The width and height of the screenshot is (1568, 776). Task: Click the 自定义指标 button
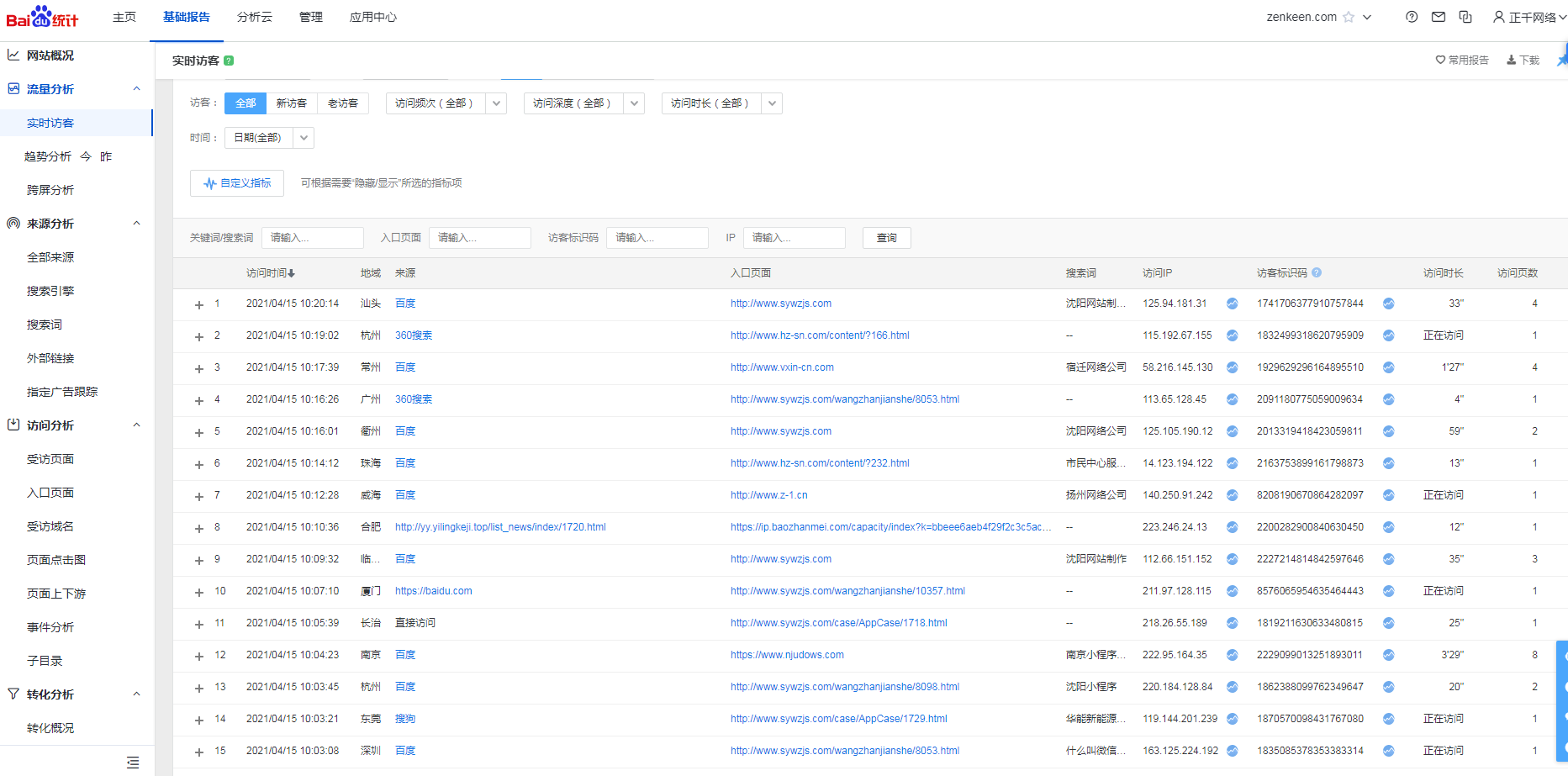[237, 183]
